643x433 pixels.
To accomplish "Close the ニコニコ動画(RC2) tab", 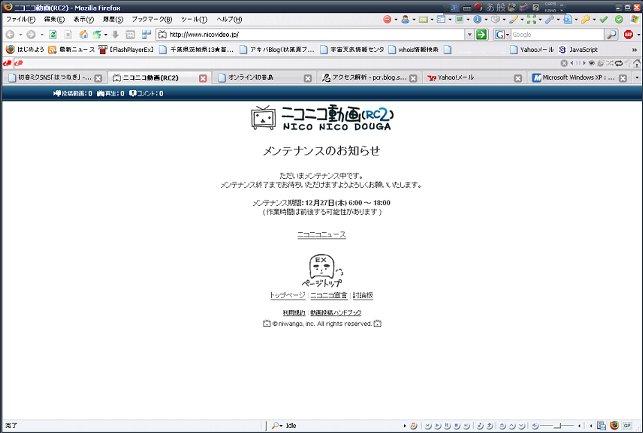I will (x=203, y=78).
